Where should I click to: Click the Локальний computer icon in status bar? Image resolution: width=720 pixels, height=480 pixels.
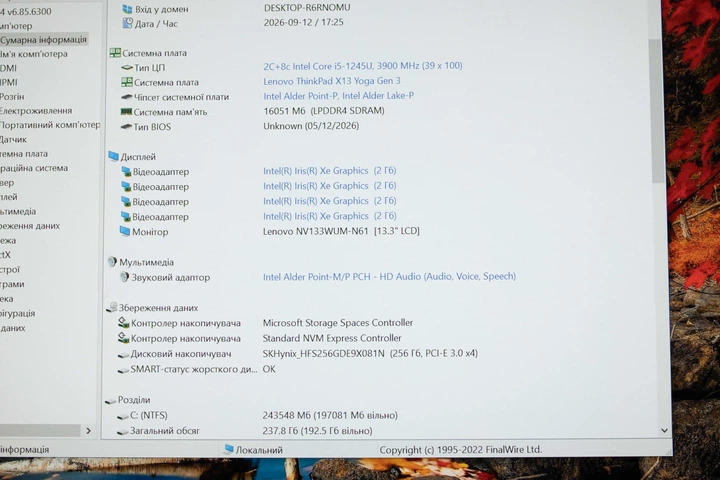click(228, 449)
